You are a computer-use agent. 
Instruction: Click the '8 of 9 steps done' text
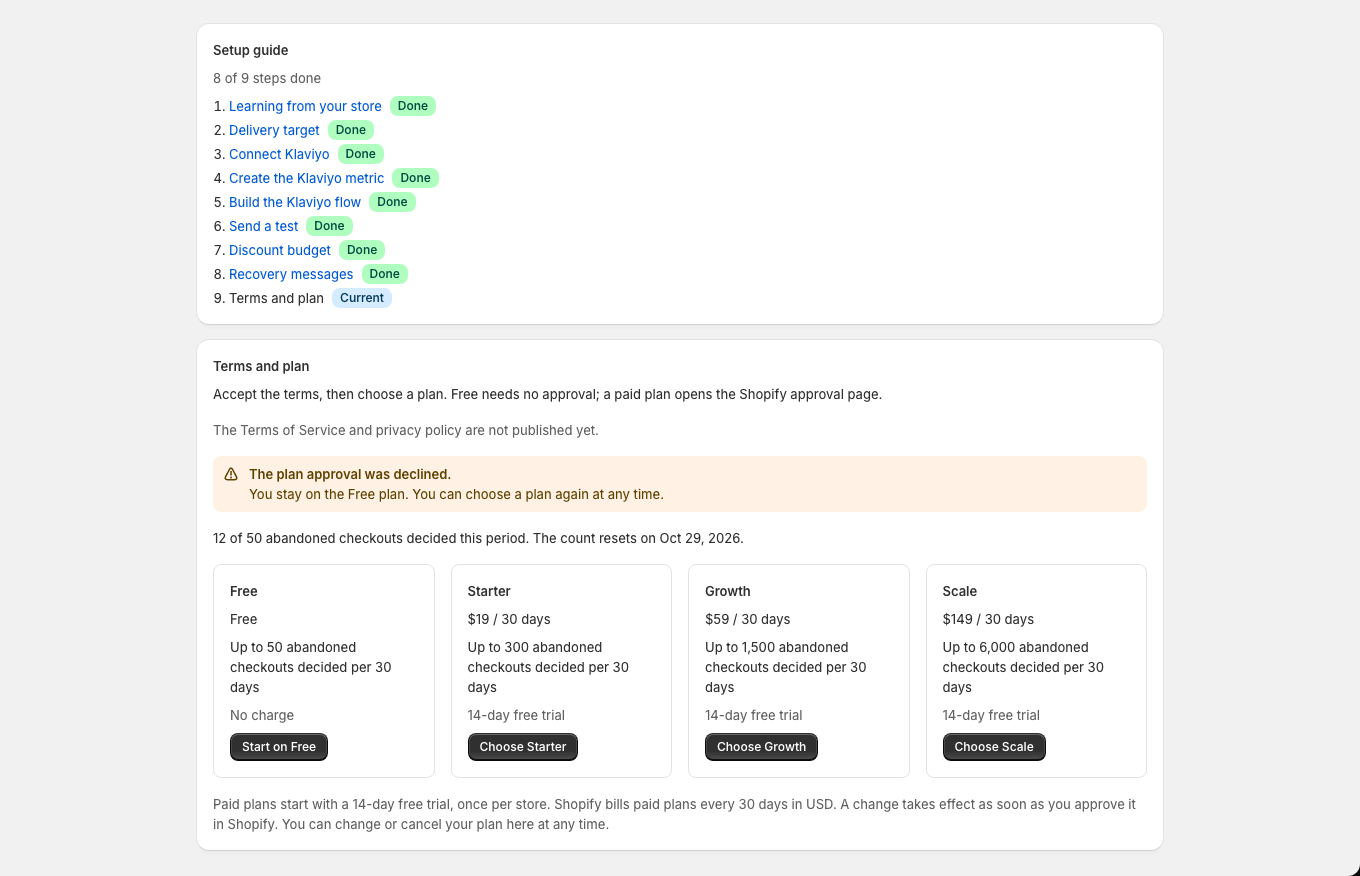(x=267, y=78)
